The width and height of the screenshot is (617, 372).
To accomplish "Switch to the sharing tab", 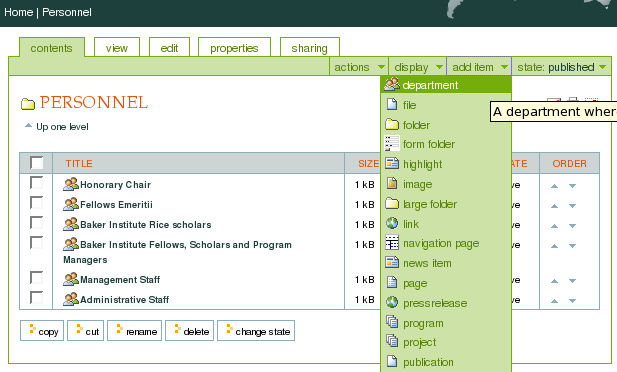I will point(309,48).
